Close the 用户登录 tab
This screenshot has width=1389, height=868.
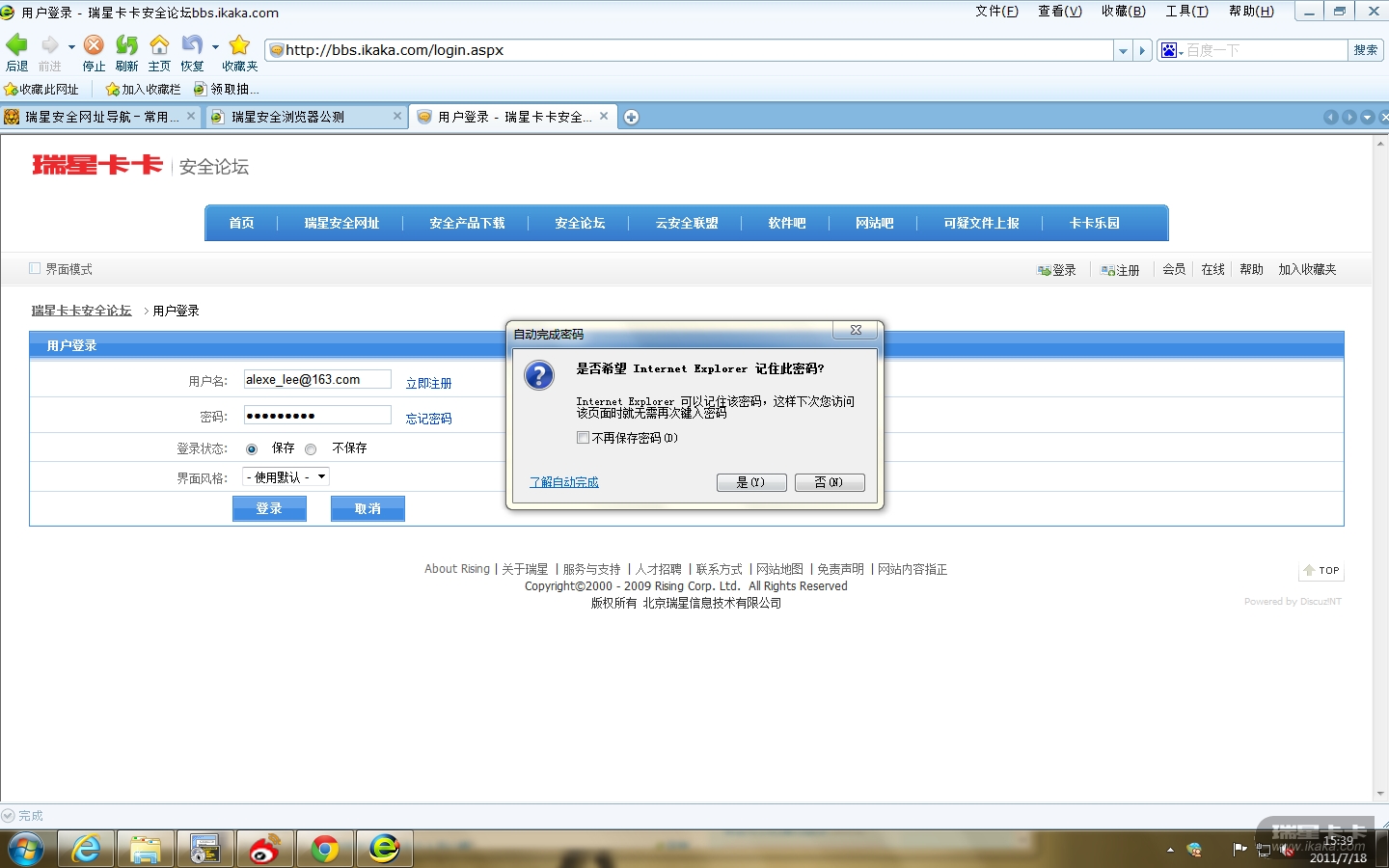point(604,116)
